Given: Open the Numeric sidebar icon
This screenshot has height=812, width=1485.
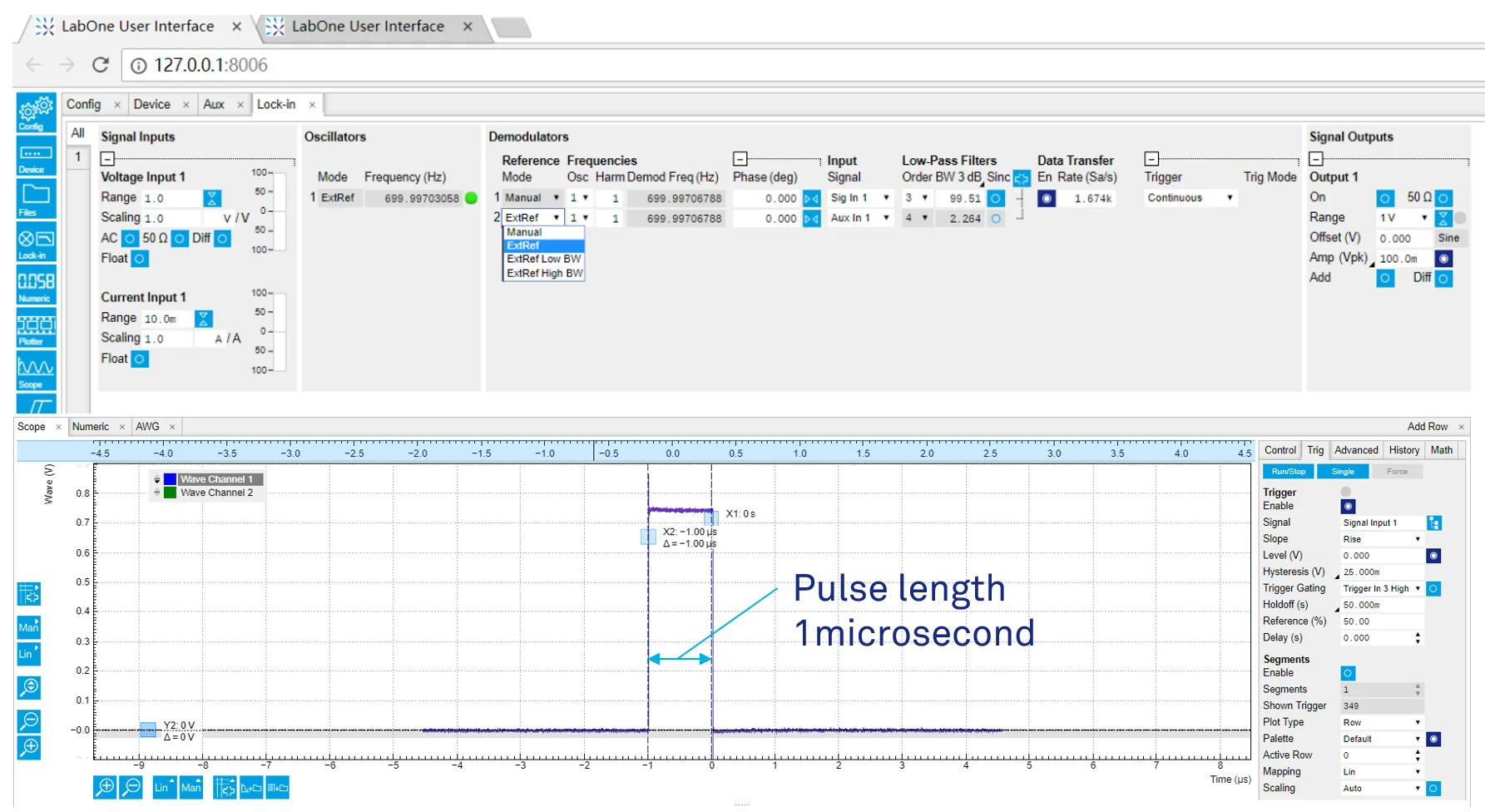Looking at the screenshot, I should coord(37,285).
